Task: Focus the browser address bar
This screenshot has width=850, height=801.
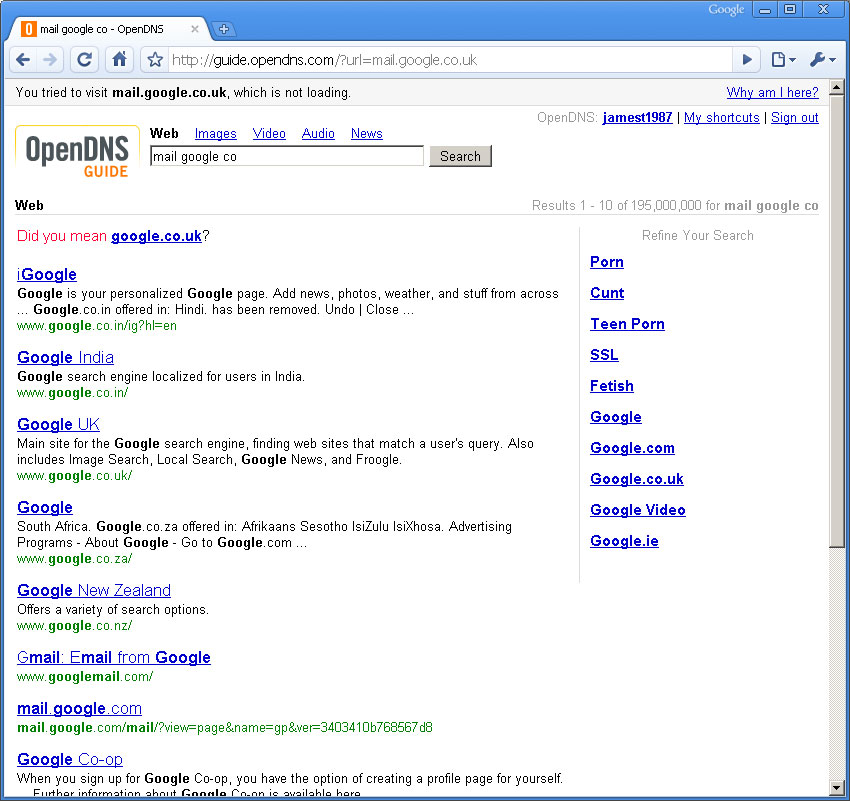Action: (x=450, y=60)
